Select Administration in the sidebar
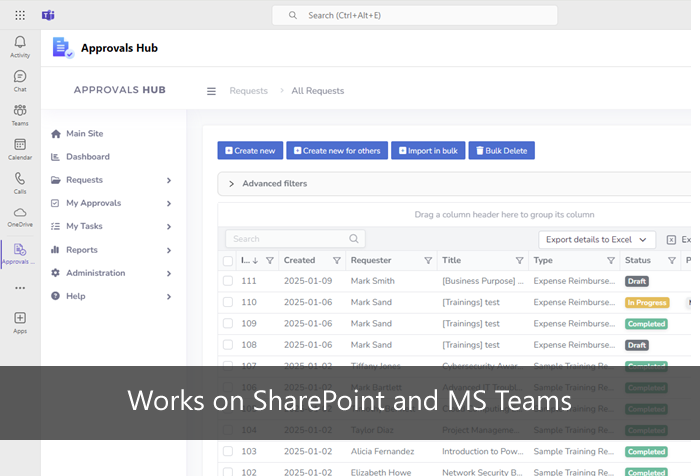This screenshot has height=476, width=700. point(88,273)
